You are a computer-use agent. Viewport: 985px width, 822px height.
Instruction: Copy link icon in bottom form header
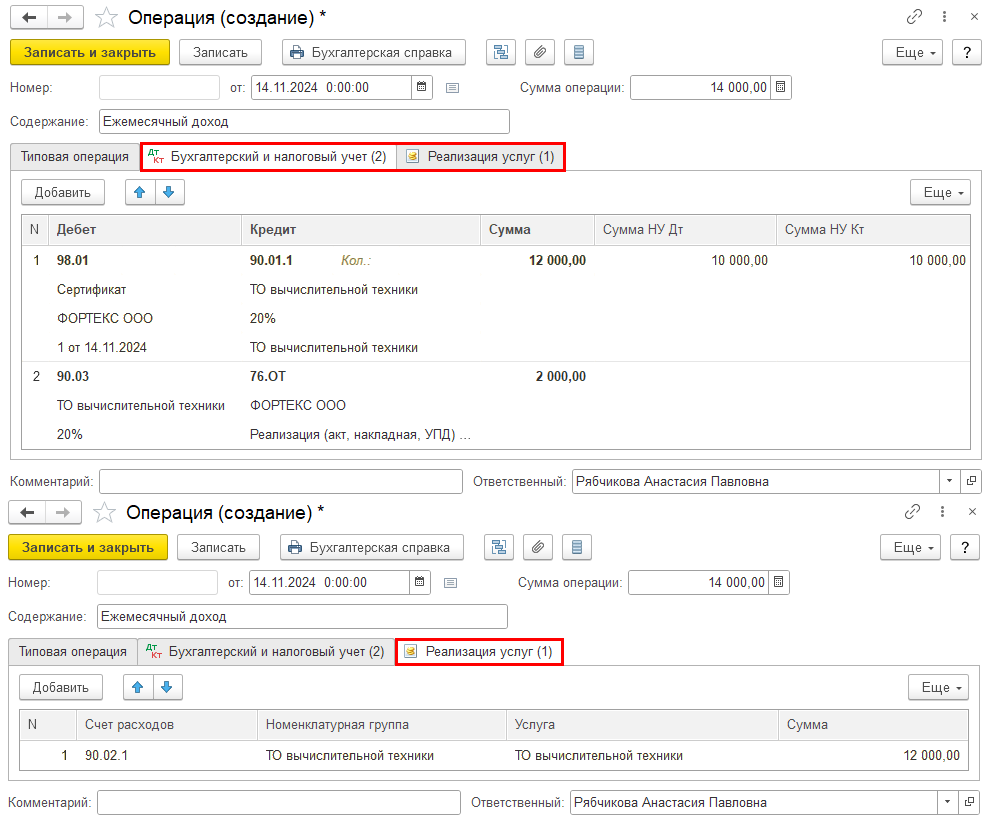pos(912,512)
